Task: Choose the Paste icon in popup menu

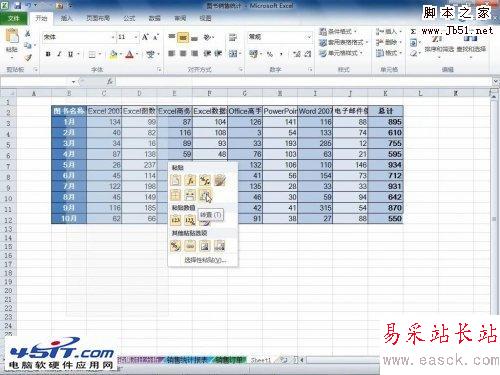Action: (x=176, y=180)
